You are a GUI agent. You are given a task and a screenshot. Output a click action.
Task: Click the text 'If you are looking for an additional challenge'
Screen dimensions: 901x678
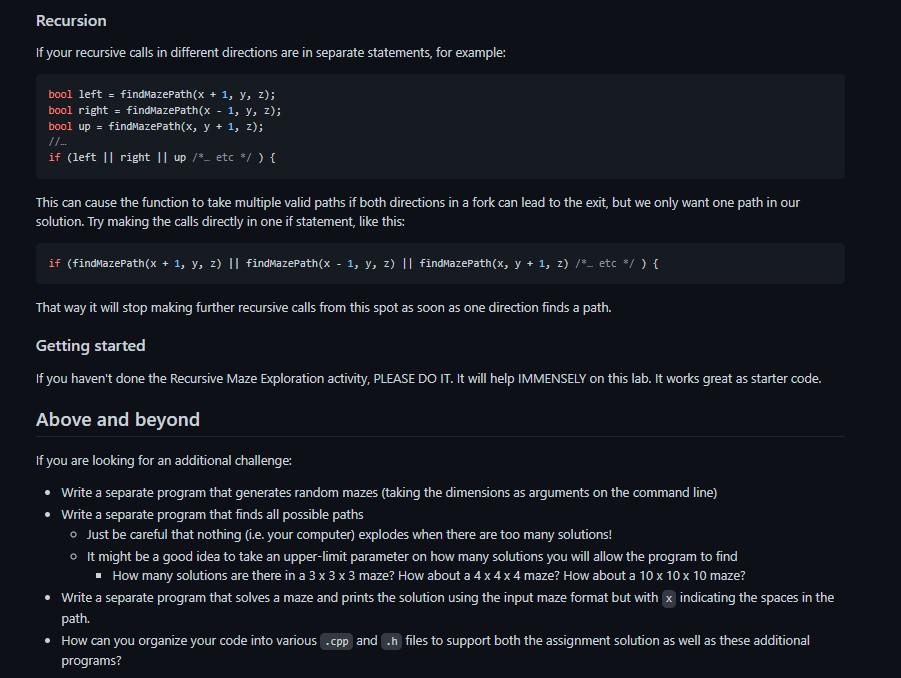(164, 460)
